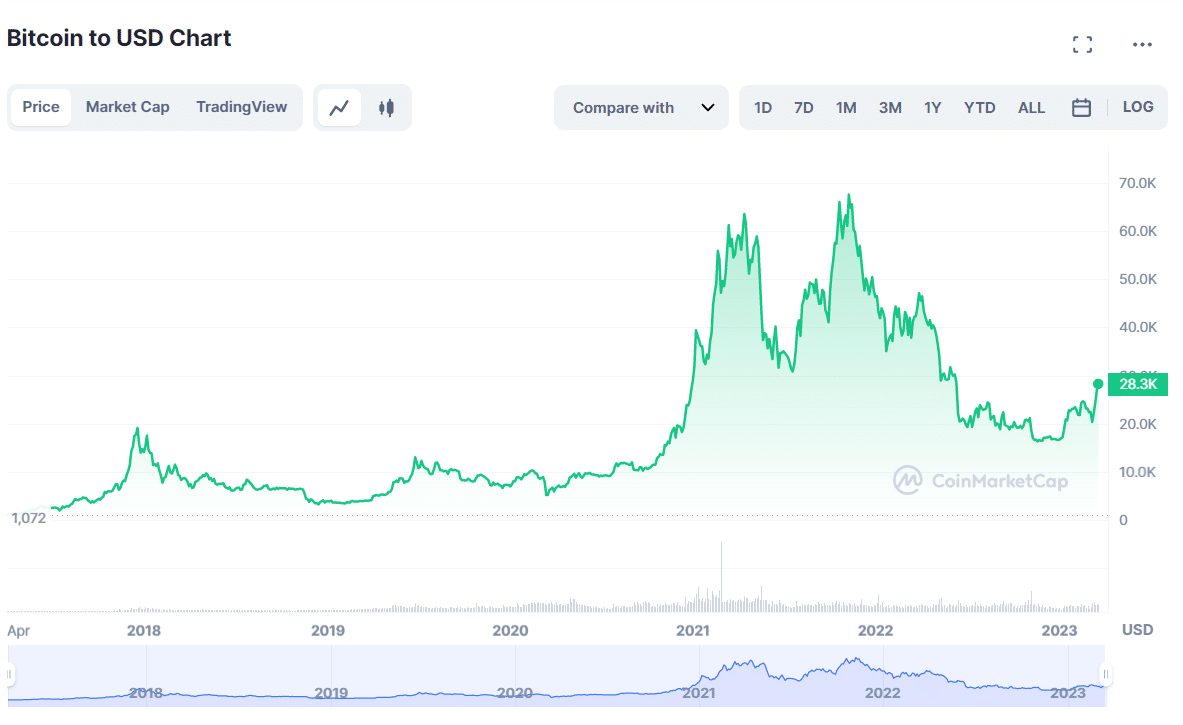Click 2022 in the range navigator

(882, 693)
